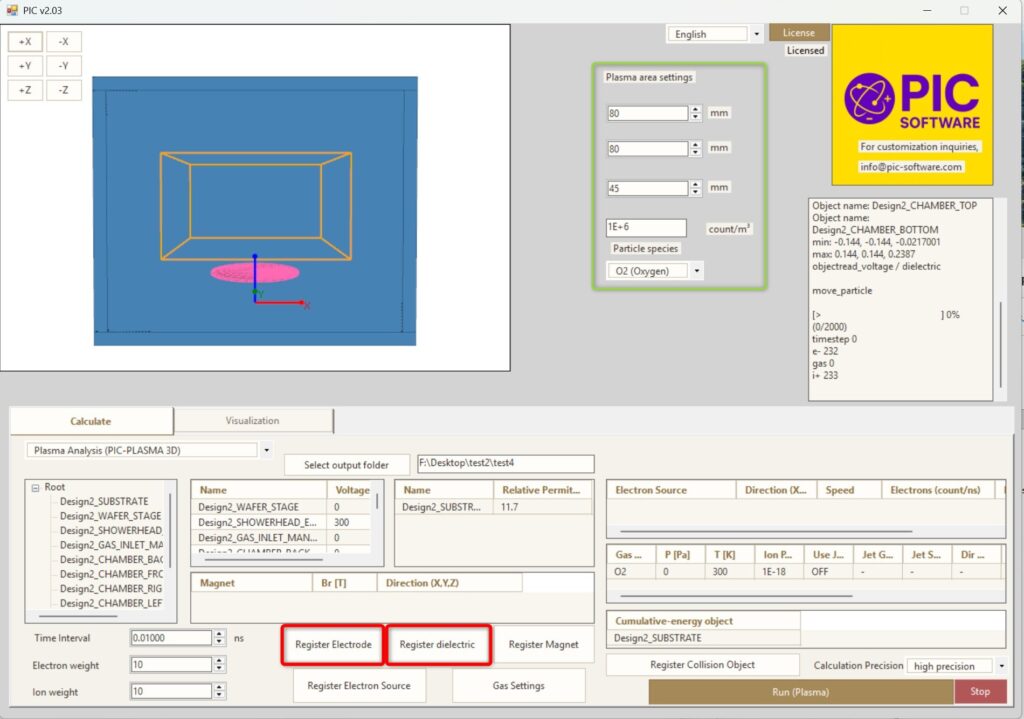This screenshot has height=719, width=1024.
Task: Switch view to +Z axis
Action: pos(25,90)
